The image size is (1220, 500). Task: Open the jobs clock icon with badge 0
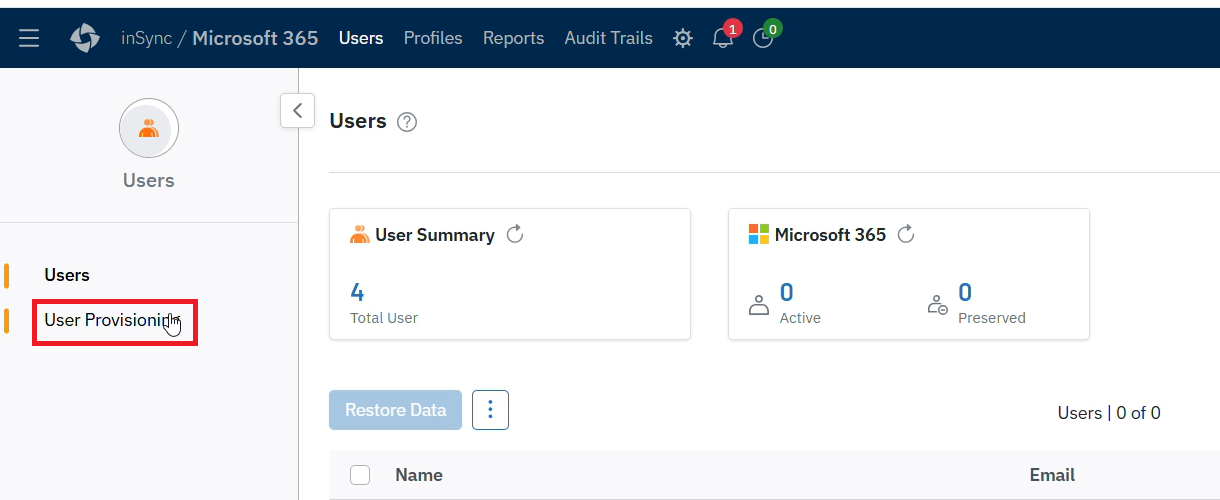(x=763, y=38)
